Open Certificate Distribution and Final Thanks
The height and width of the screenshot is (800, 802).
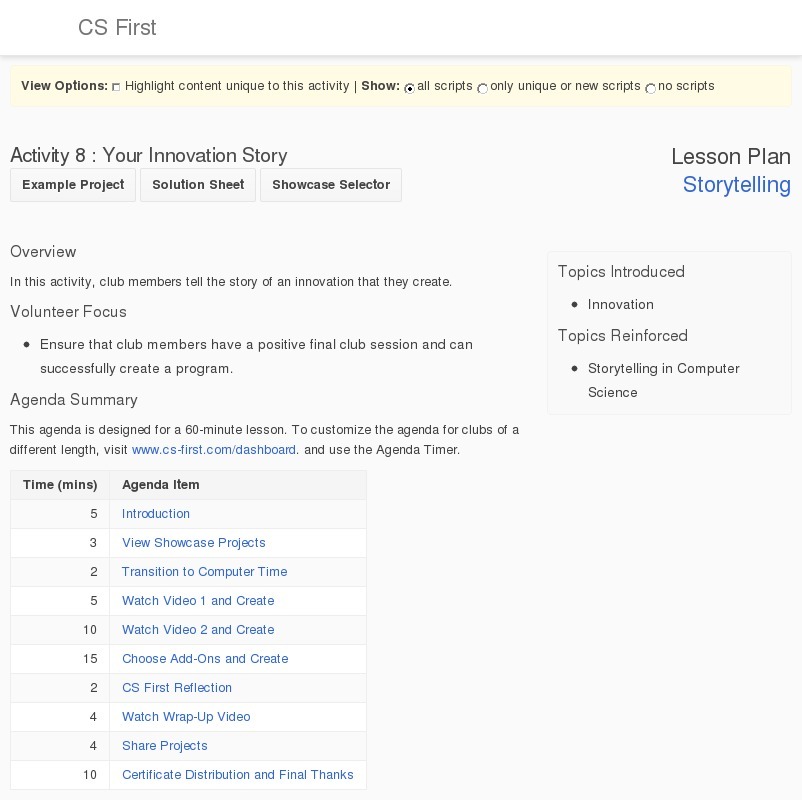[x=237, y=775]
